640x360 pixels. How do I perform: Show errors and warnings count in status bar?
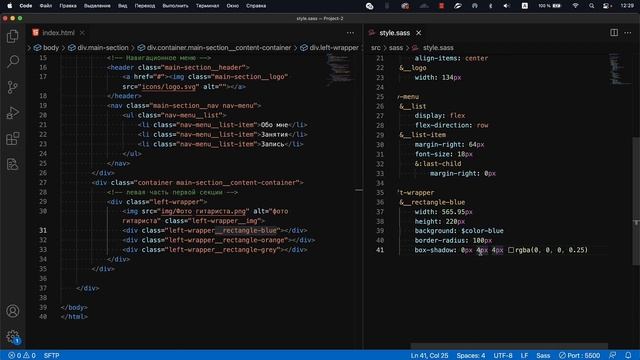point(22,356)
